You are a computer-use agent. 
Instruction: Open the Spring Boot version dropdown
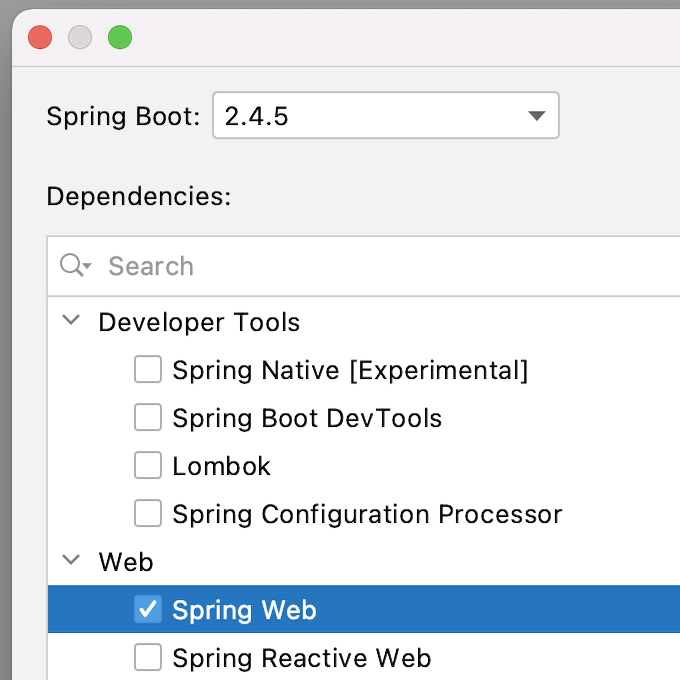click(x=385, y=116)
